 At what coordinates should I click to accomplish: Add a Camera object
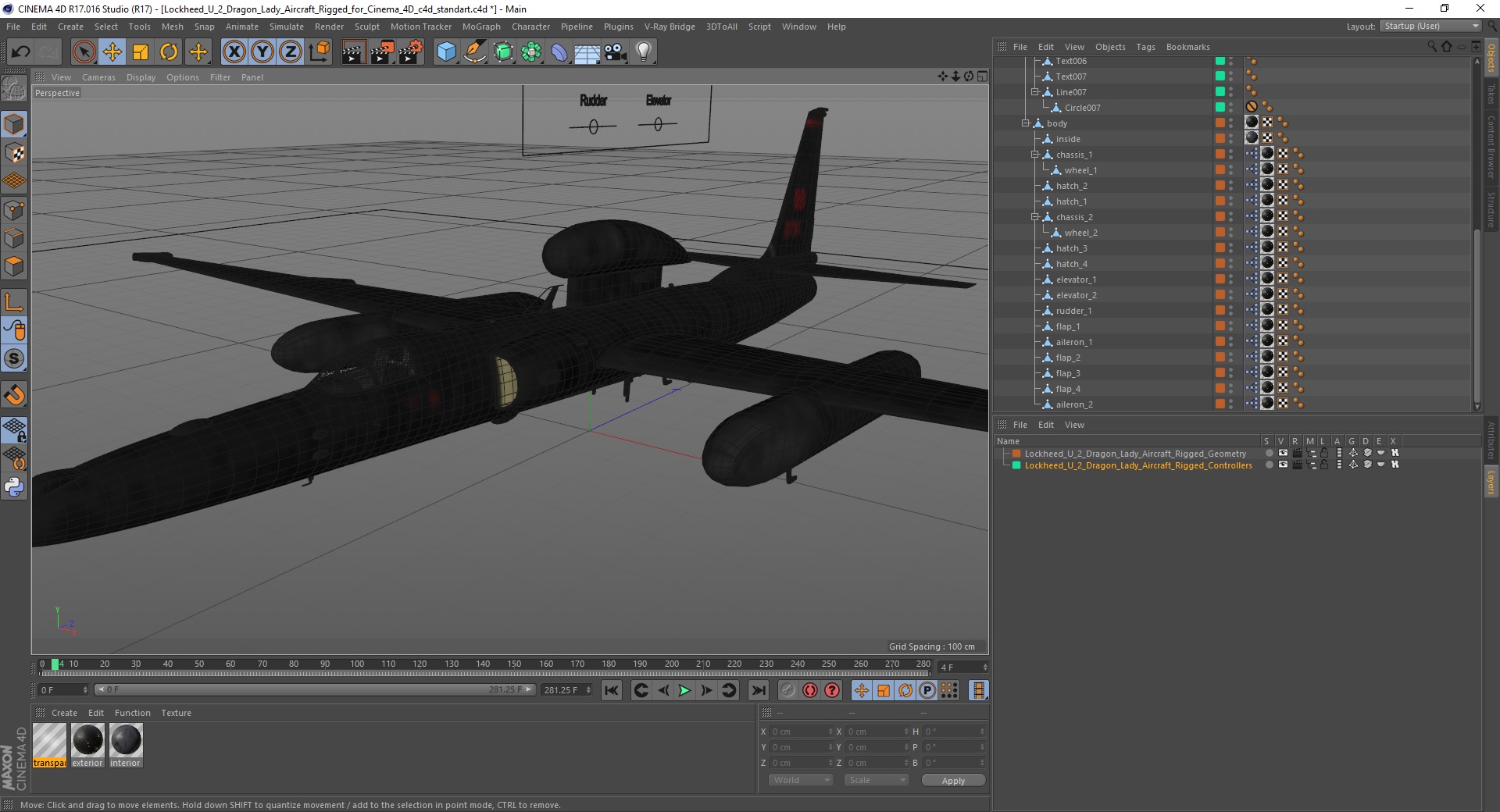click(616, 52)
